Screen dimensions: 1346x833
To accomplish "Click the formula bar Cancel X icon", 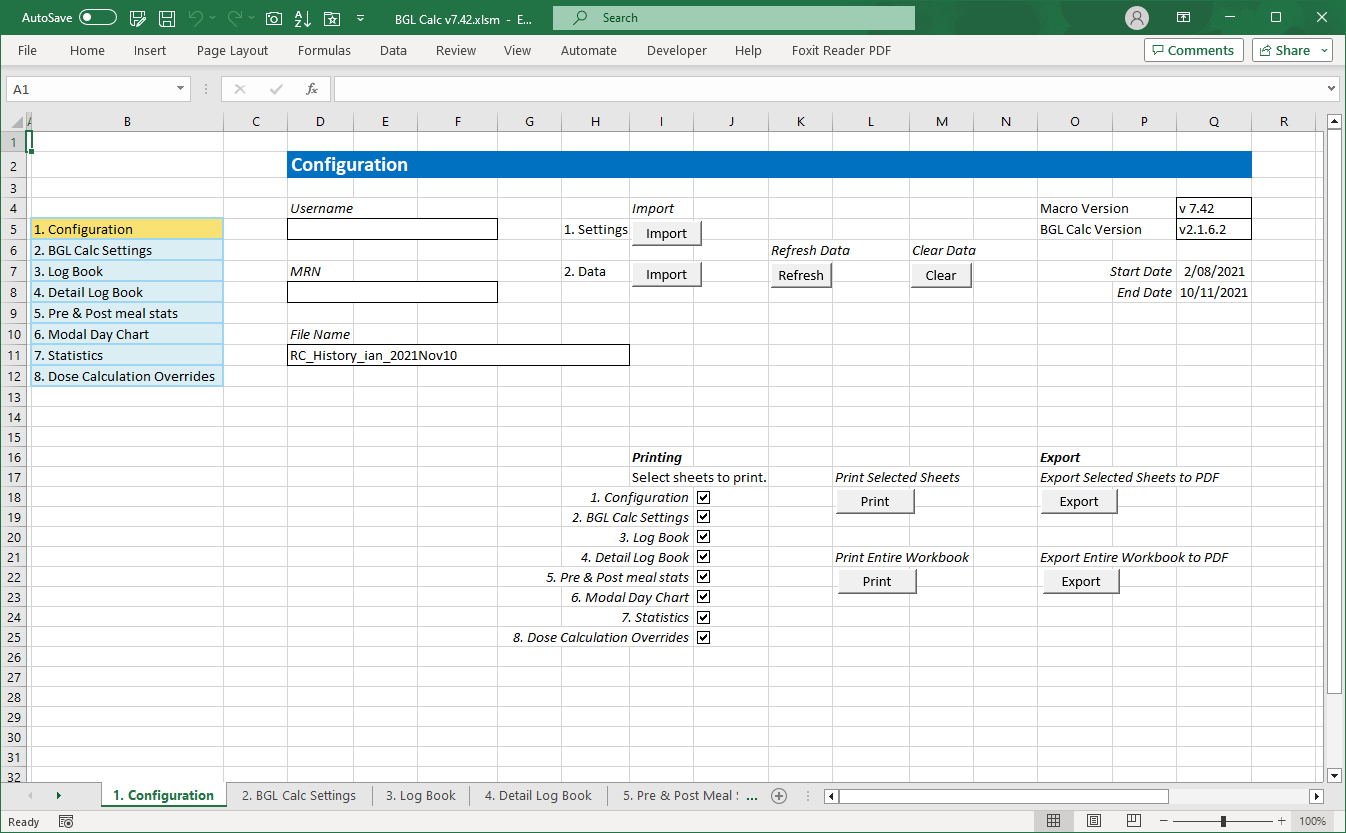I will 239,89.
